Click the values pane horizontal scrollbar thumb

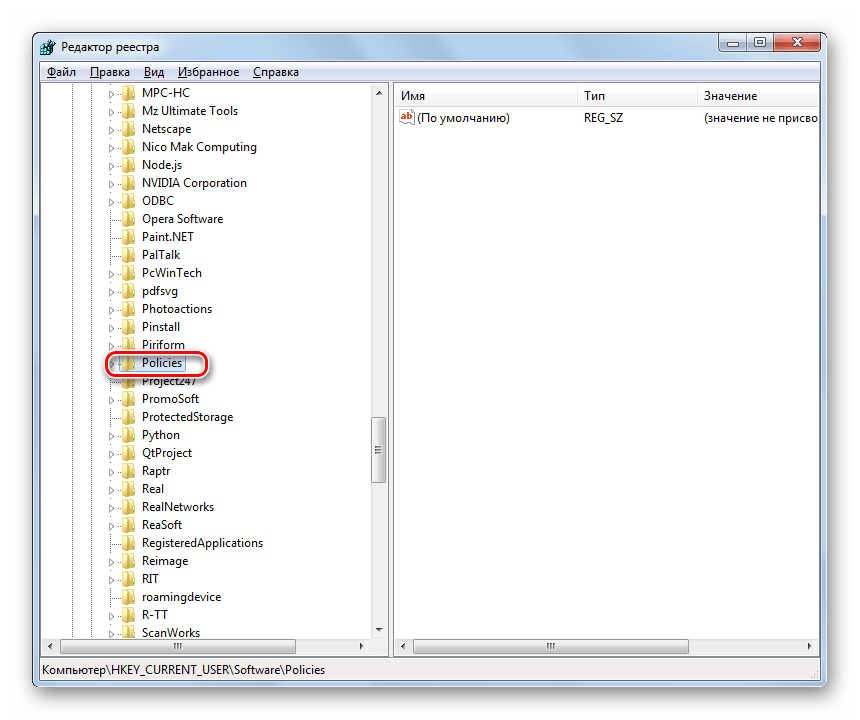tap(550, 647)
